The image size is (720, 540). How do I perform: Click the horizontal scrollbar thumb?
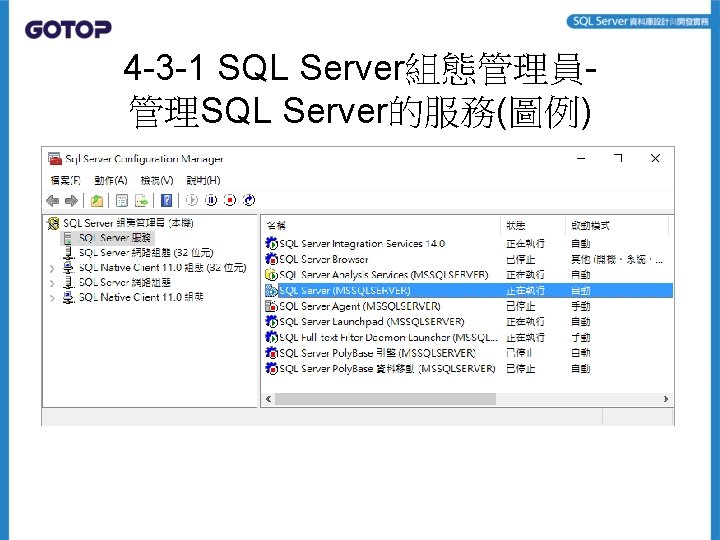tap(385, 399)
